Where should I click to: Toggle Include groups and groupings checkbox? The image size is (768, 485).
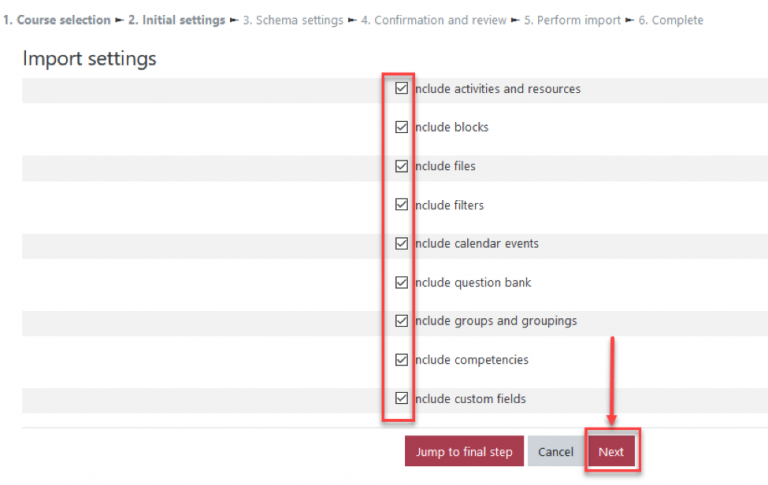[401, 320]
